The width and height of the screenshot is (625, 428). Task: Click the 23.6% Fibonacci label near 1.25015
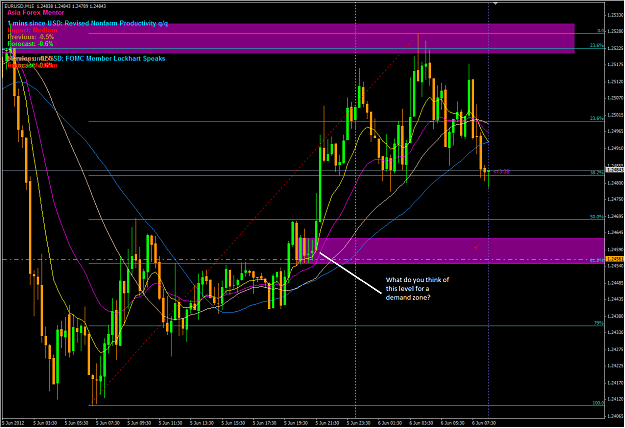(597, 118)
